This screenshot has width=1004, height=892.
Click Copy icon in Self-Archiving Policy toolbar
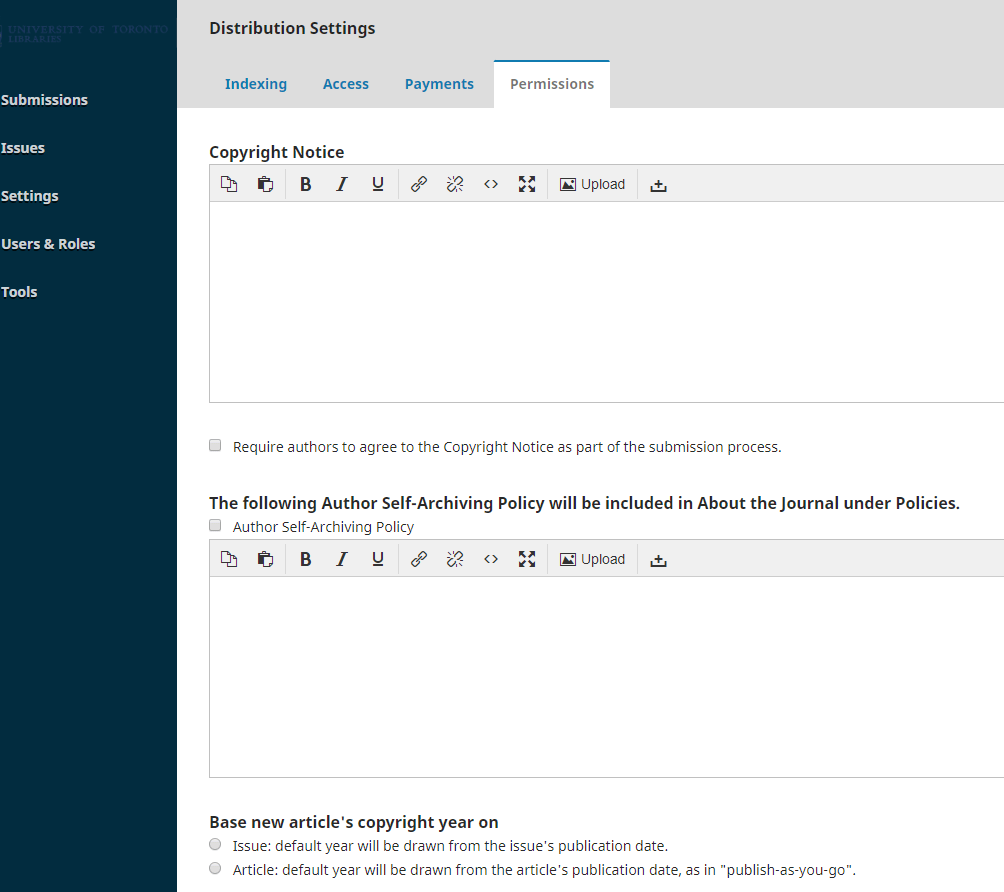click(229, 560)
